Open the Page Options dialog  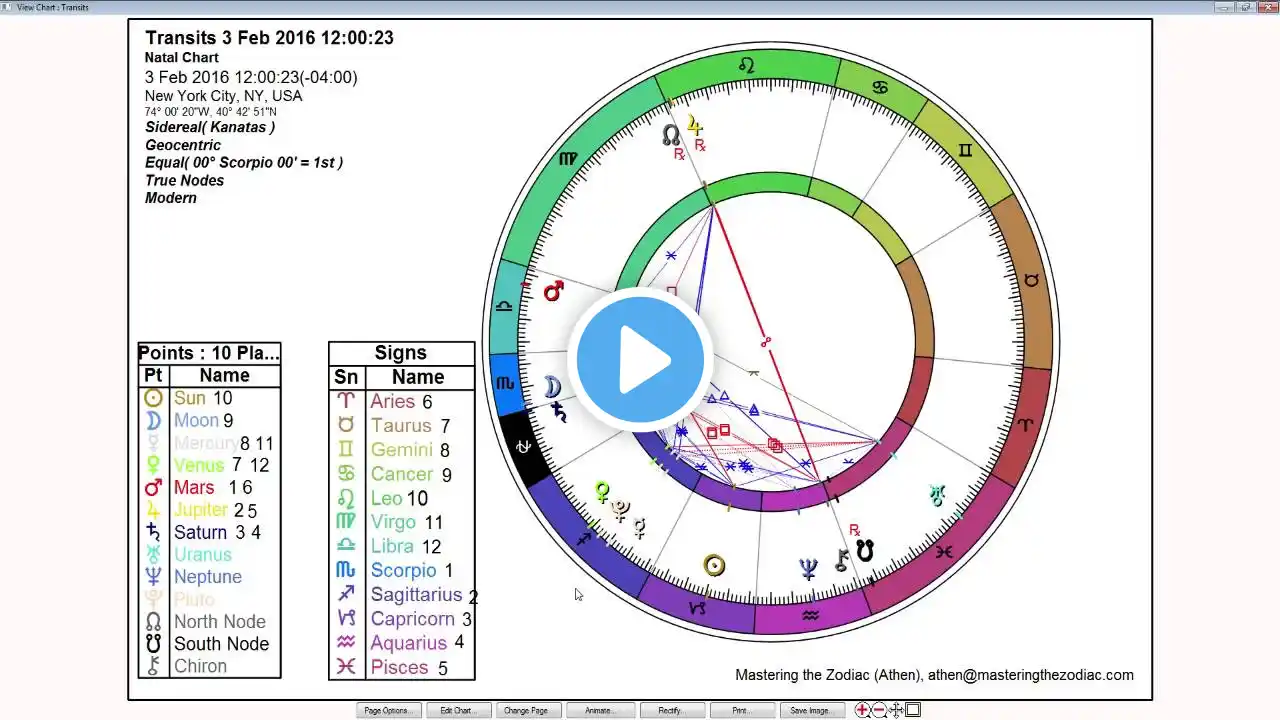pos(387,711)
